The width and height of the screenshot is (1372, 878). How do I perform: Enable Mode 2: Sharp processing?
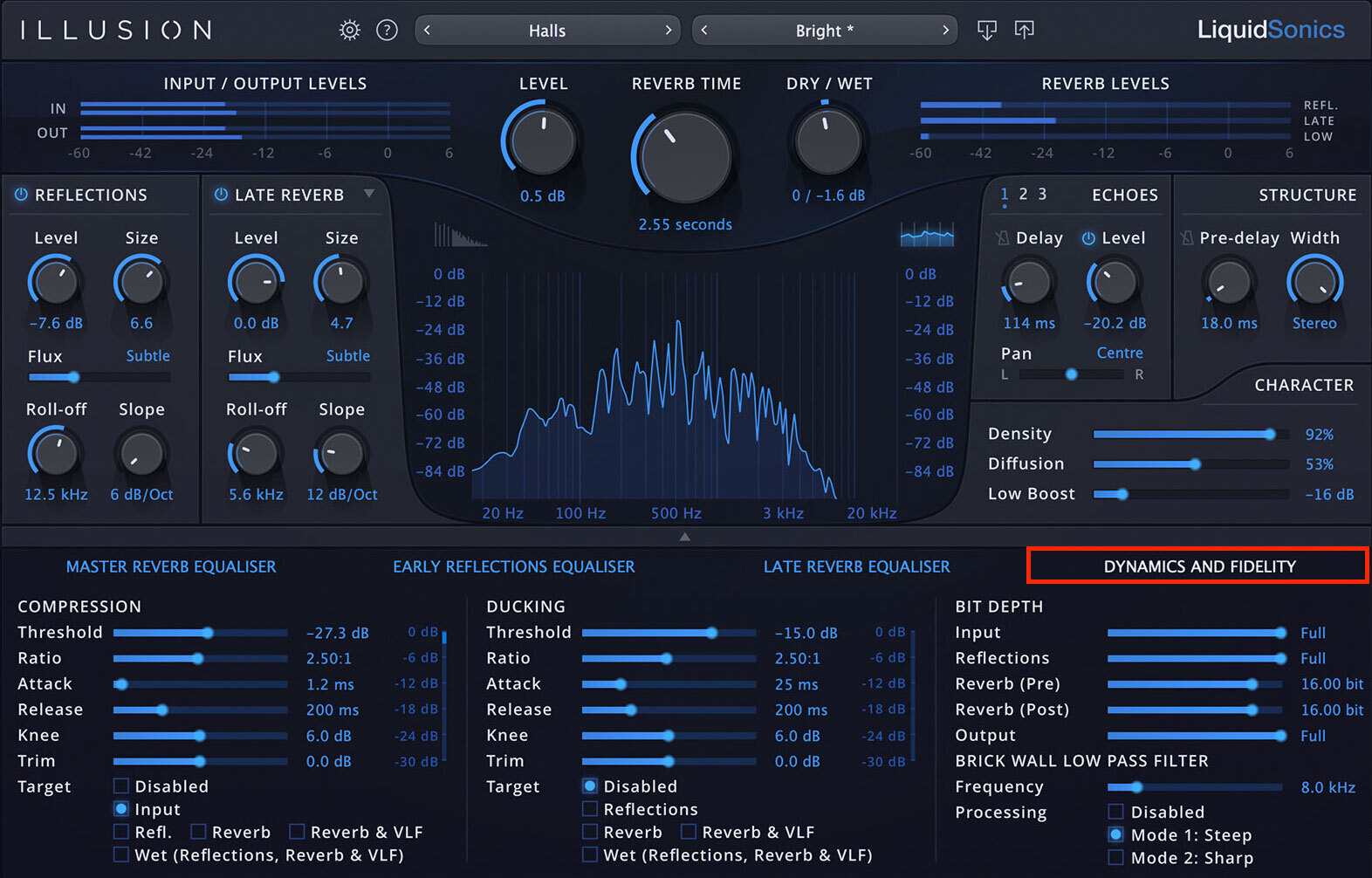[1115, 858]
